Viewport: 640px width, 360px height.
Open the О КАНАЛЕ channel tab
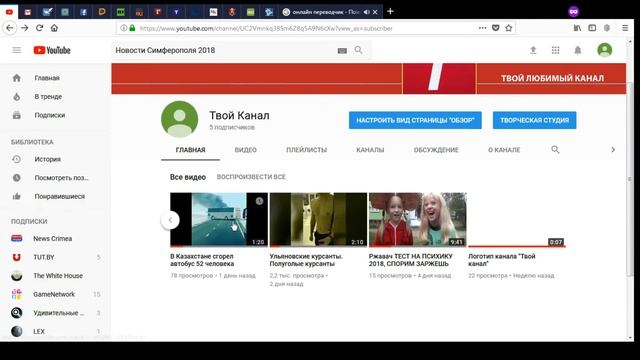(x=504, y=150)
